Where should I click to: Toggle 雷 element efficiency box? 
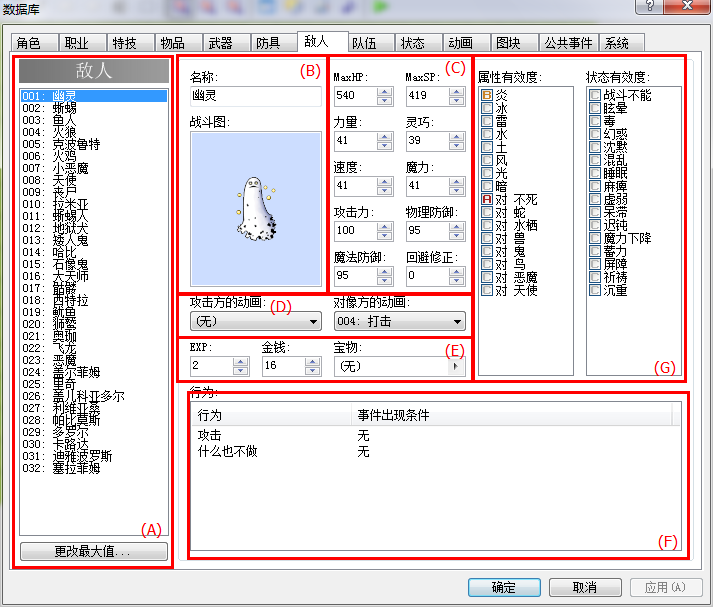point(487,121)
